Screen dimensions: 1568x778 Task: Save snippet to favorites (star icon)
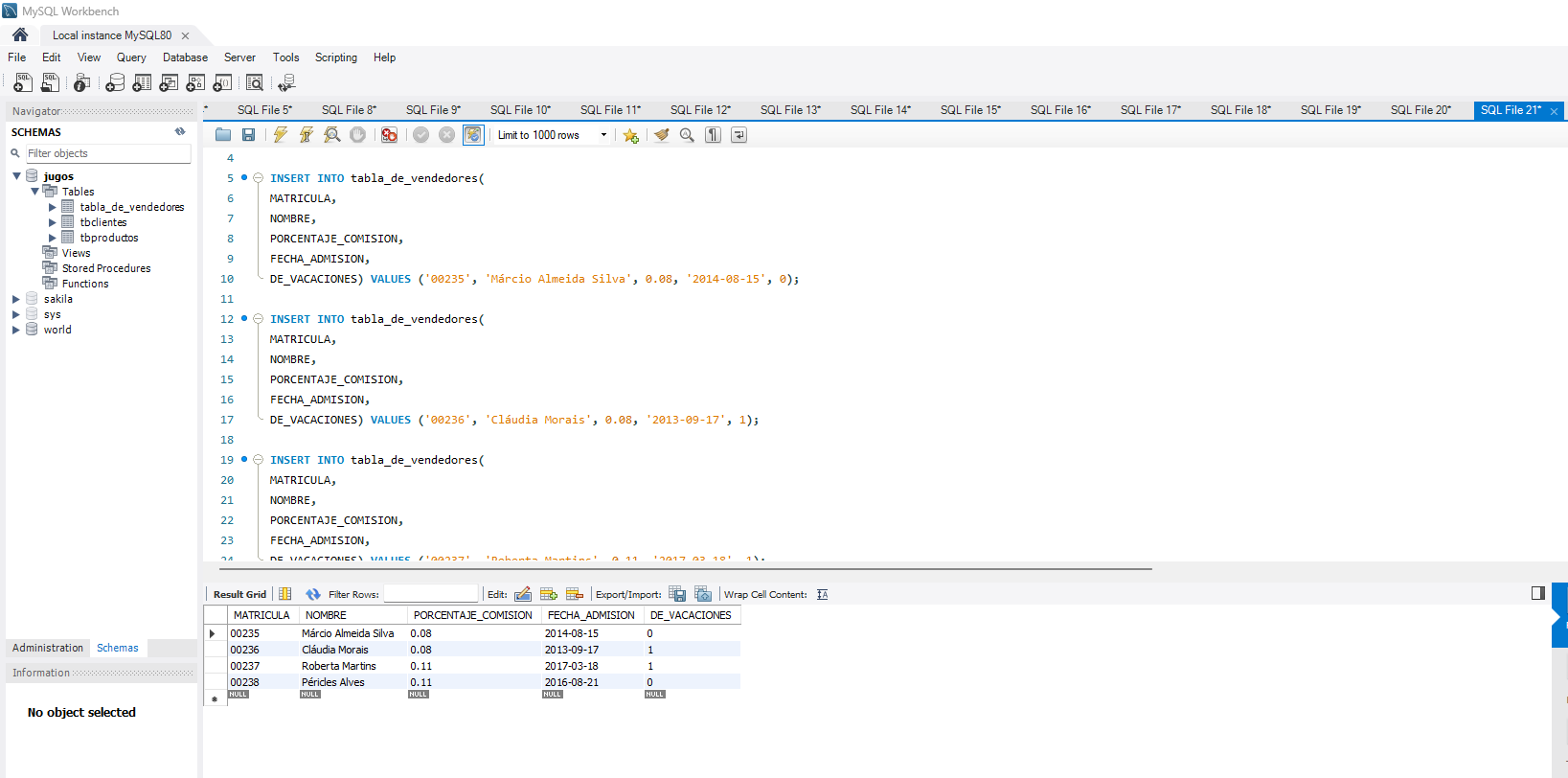(630, 135)
